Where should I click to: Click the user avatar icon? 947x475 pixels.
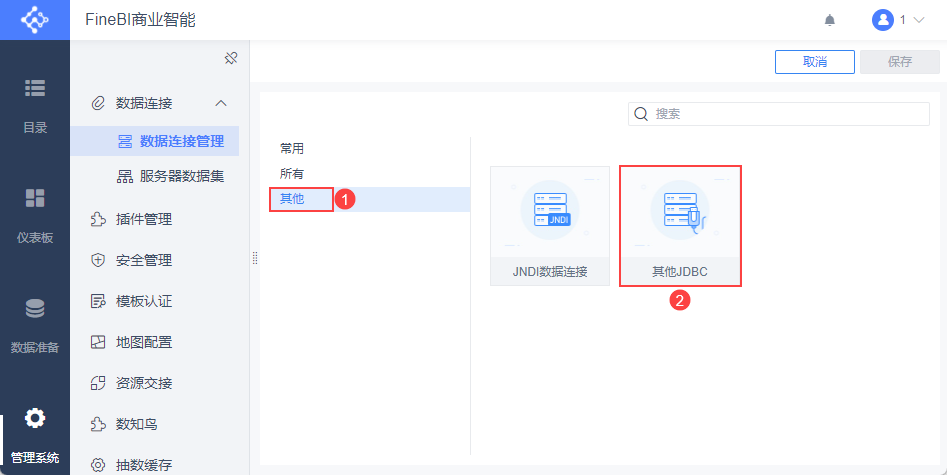point(882,20)
